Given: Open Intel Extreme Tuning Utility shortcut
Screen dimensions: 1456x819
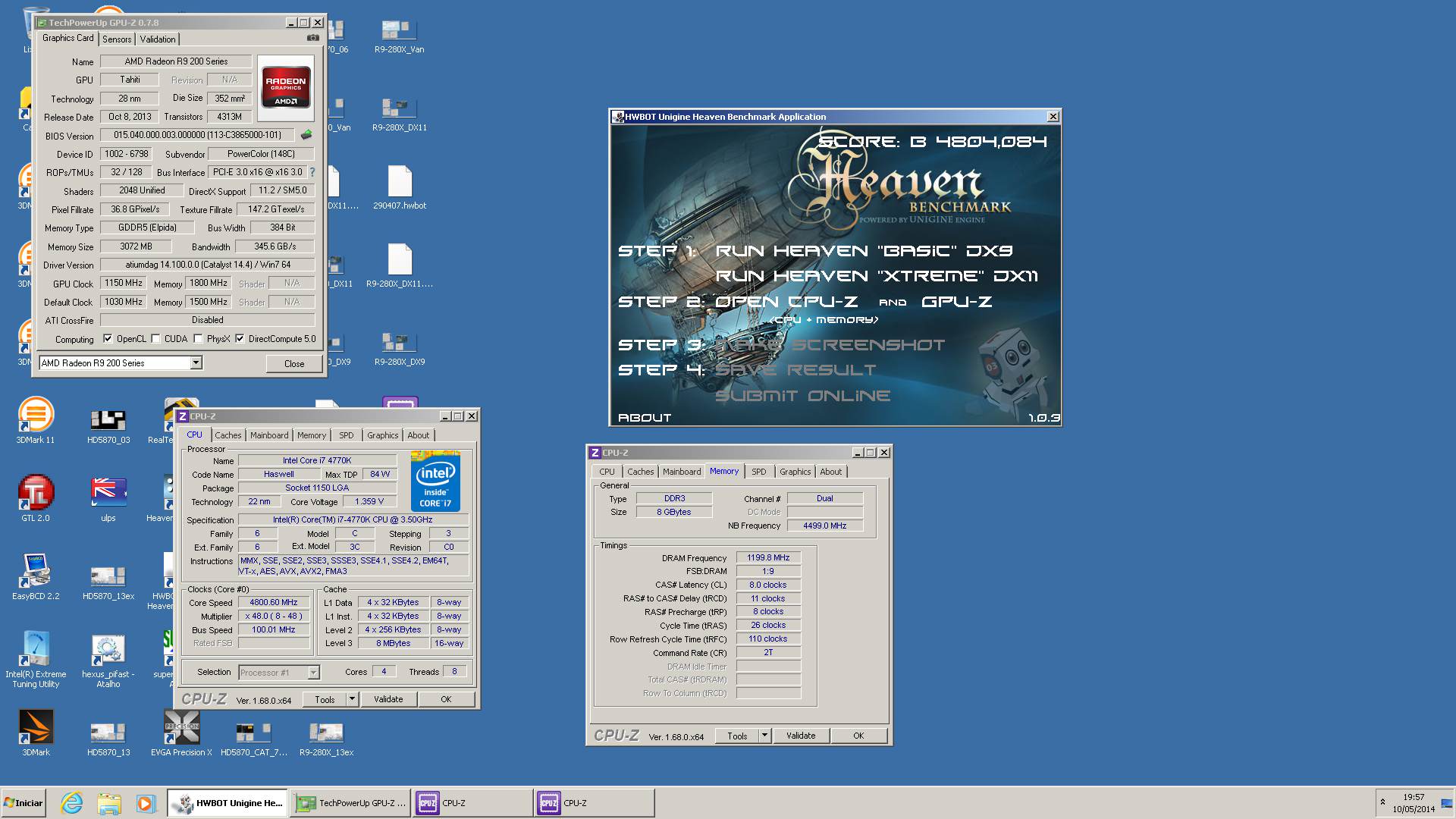Looking at the screenshot, I should (x=35, y=658).
